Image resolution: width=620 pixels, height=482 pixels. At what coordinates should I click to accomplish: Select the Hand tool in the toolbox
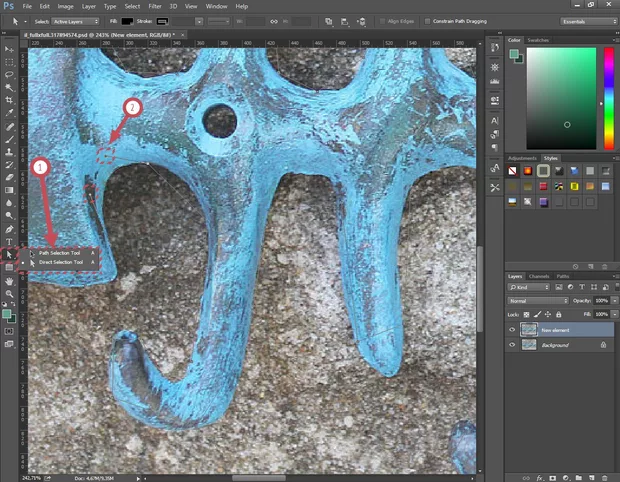coord(9,281)
